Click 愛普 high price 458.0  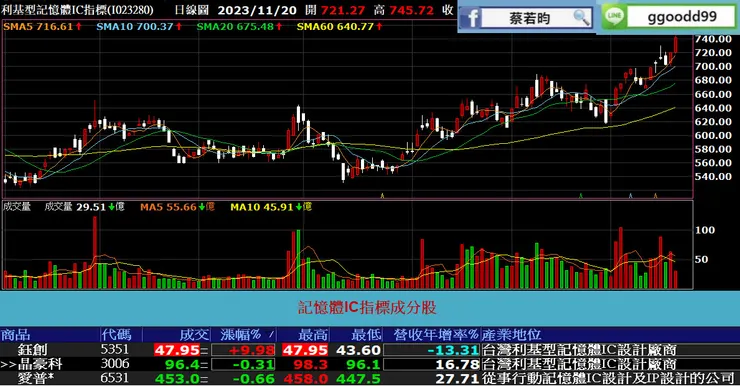tap(306, 378)
